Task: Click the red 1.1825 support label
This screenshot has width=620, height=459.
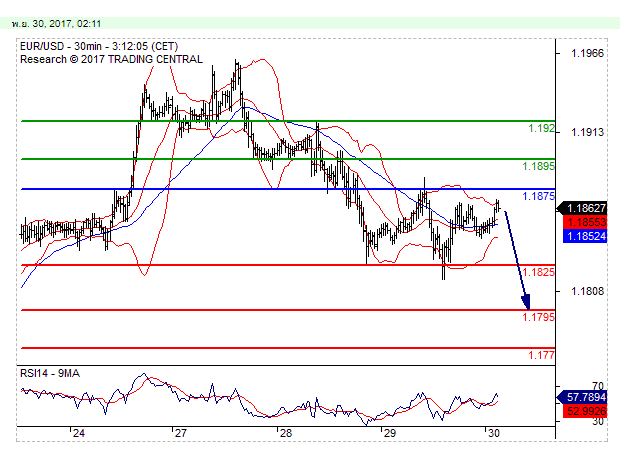Action: click(x=538, y=272)
